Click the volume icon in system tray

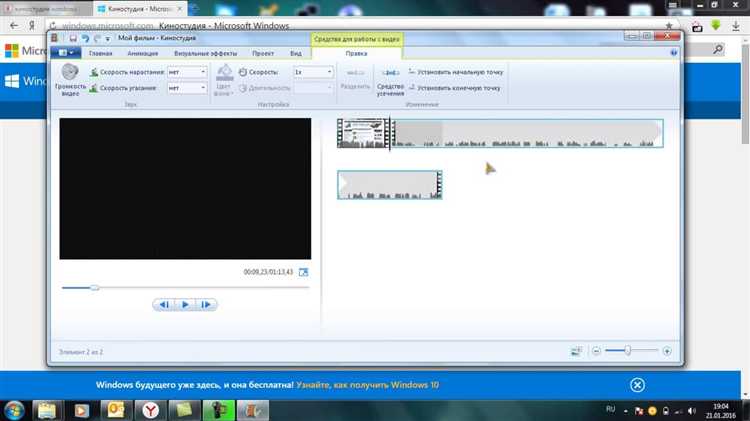[692, 410]
